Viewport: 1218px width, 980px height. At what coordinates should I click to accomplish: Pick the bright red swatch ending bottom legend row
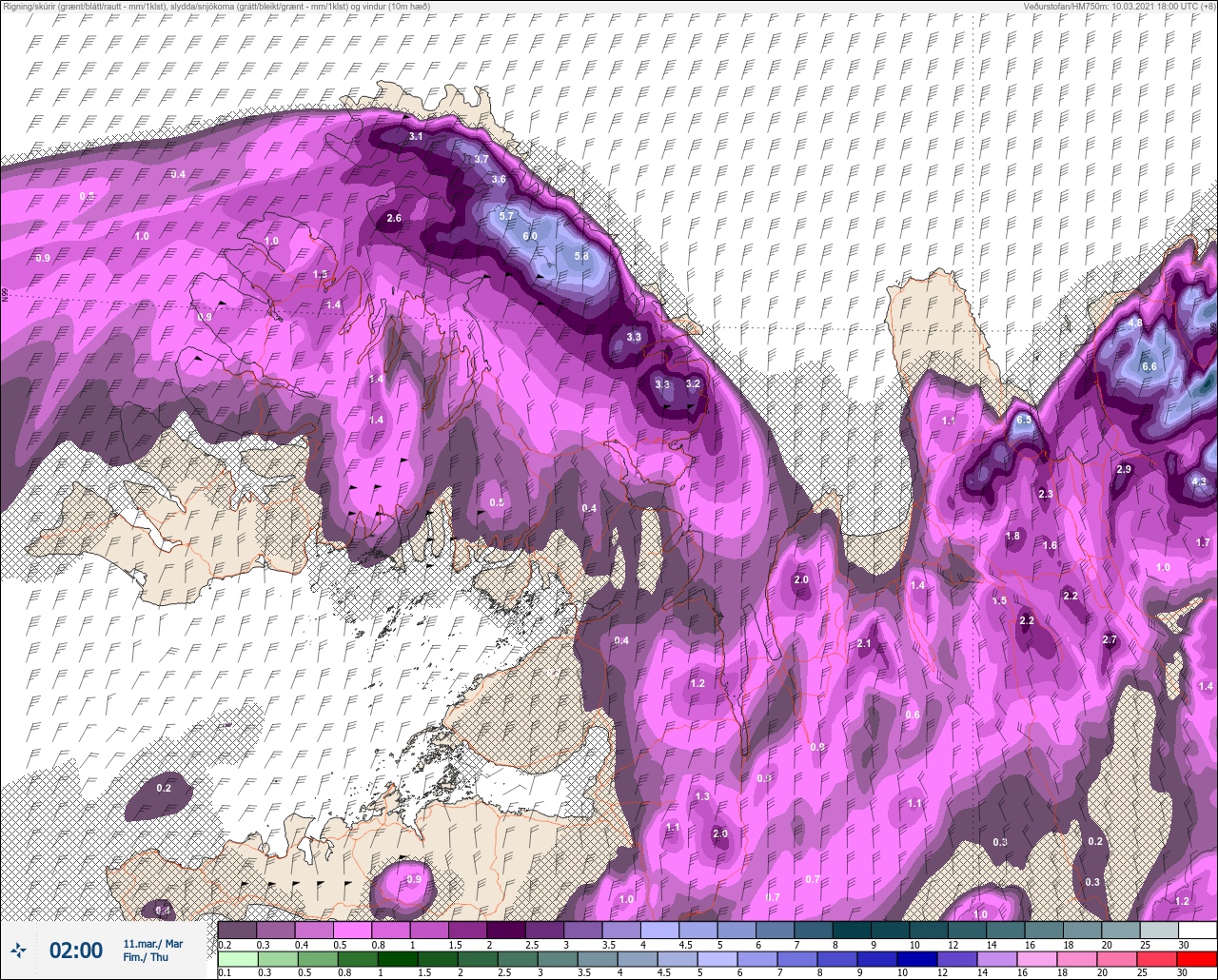[x=1198, y=958]
